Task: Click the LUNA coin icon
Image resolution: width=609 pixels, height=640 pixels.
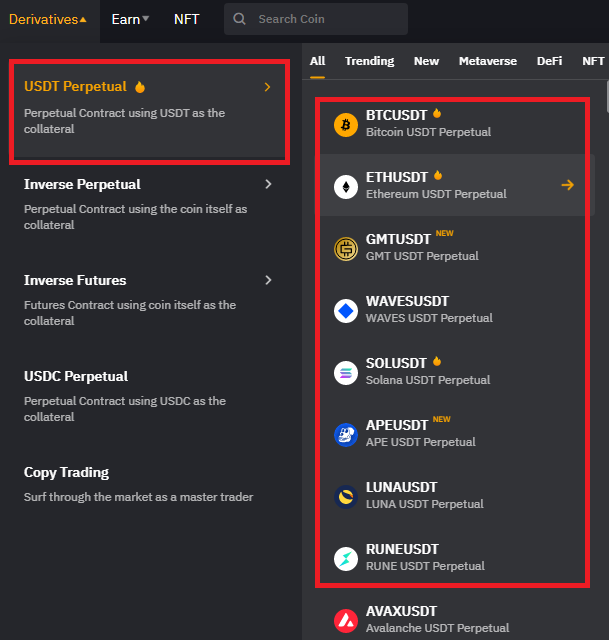Action: (346, 497)
